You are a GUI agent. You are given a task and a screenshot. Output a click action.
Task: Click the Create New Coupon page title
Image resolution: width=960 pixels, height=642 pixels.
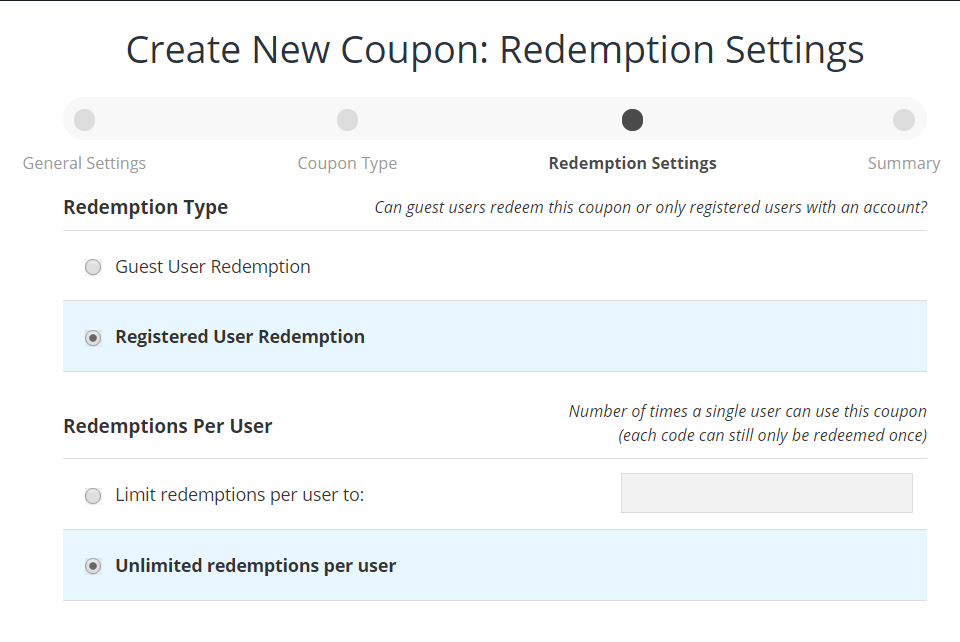[x=495, y=50]
